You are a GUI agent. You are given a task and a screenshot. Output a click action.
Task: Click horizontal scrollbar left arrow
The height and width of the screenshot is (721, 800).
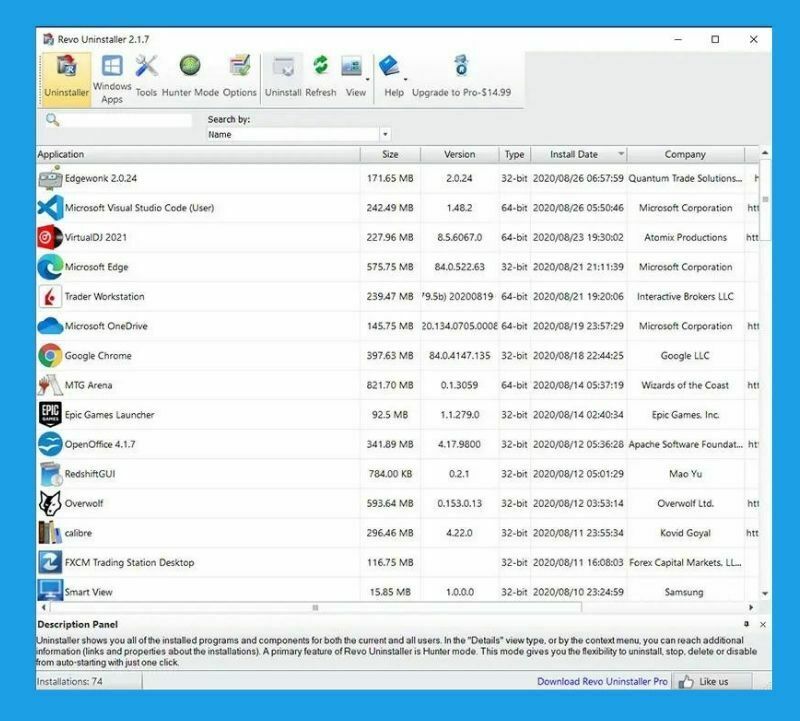click(44, 607)
